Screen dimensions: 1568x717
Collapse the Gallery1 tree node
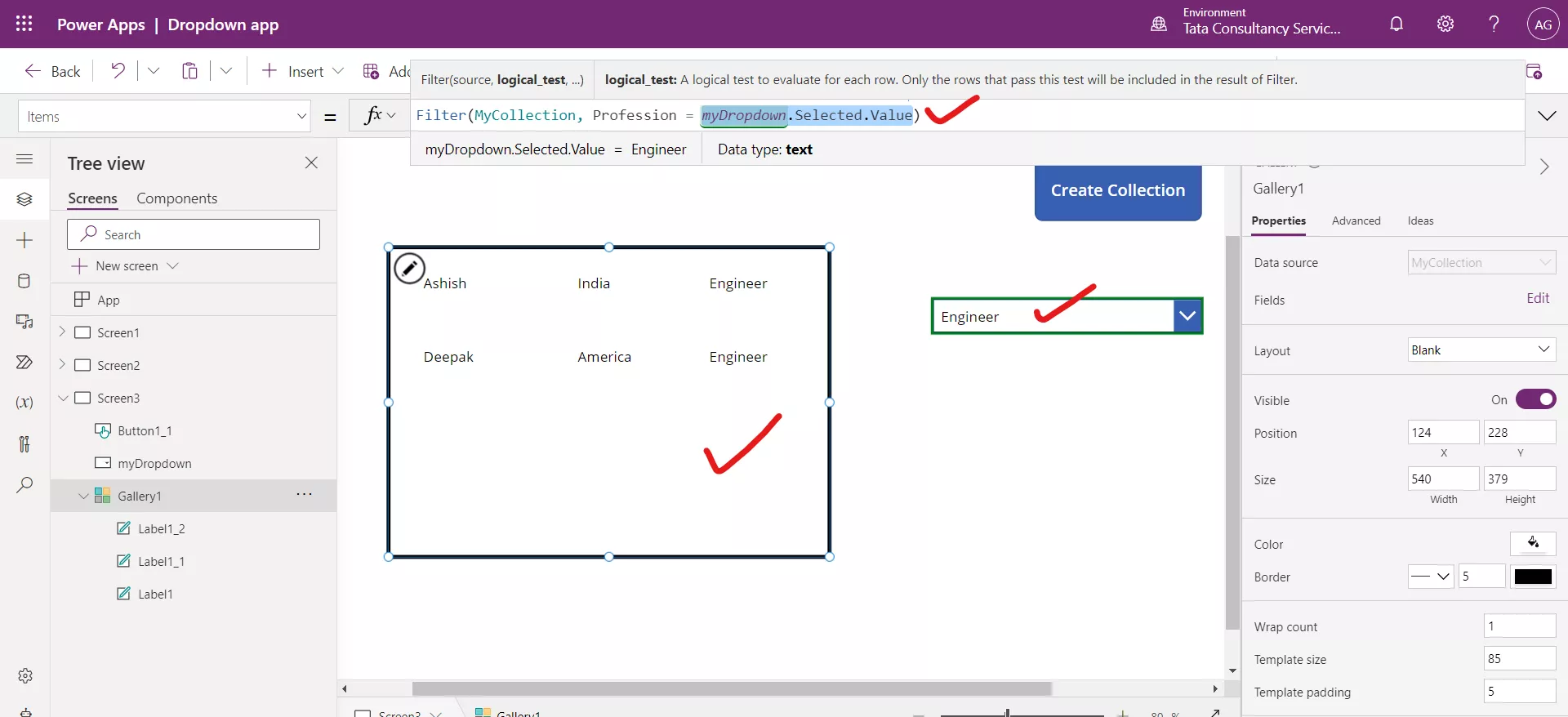pos(83,496)
